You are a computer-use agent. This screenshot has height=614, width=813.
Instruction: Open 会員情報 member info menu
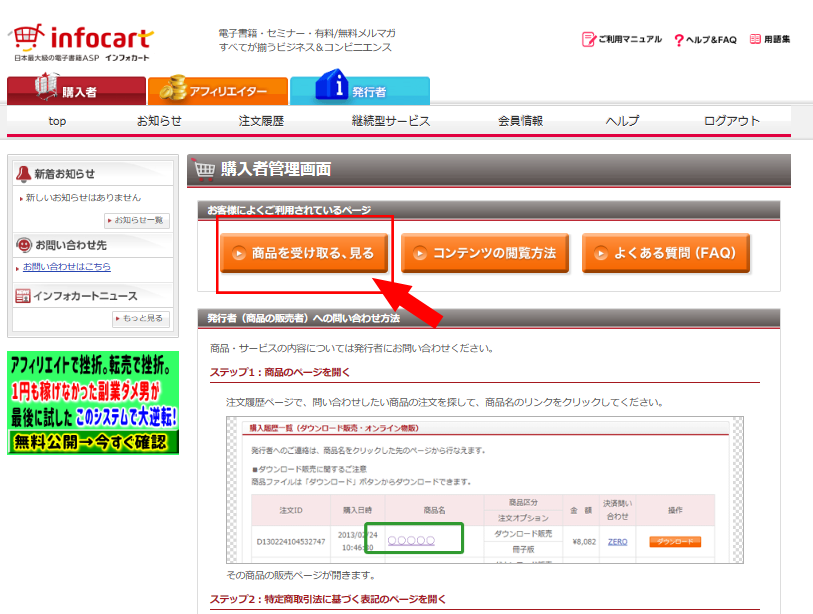coord(520,121)
